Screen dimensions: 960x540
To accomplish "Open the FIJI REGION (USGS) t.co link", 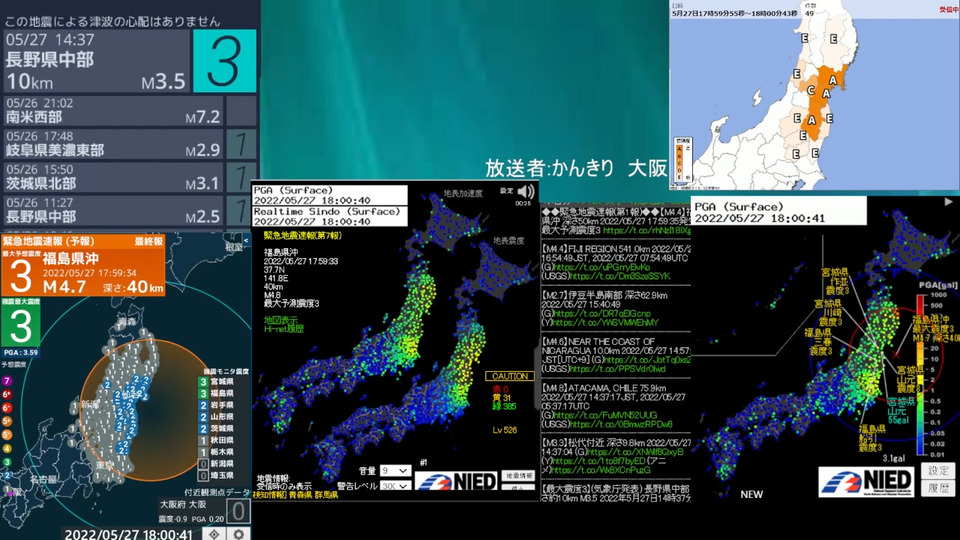I will coord(620,277).
